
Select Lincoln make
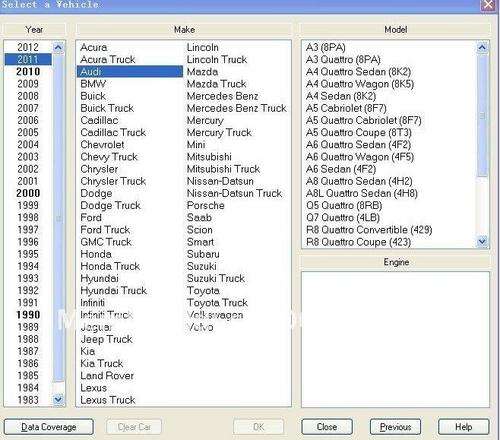point(203,47)
